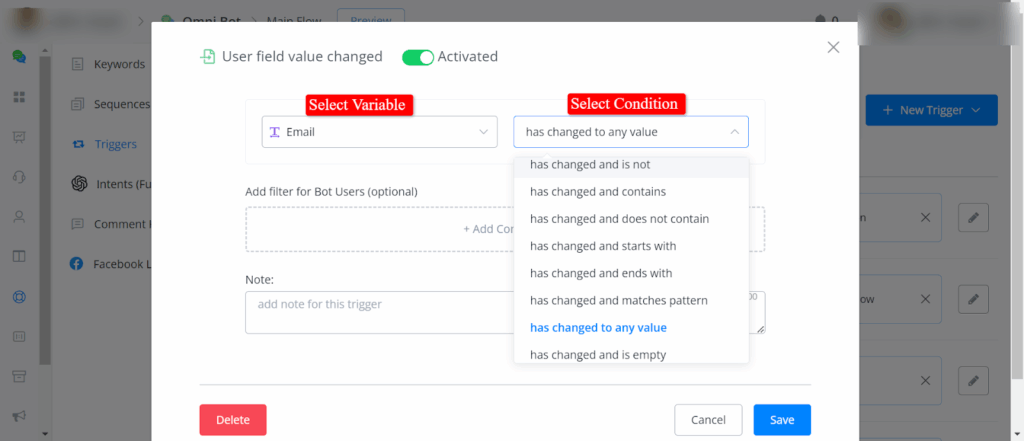Pick "has changed and matches pattern"

pyautogui.click(x=619, y=300)
